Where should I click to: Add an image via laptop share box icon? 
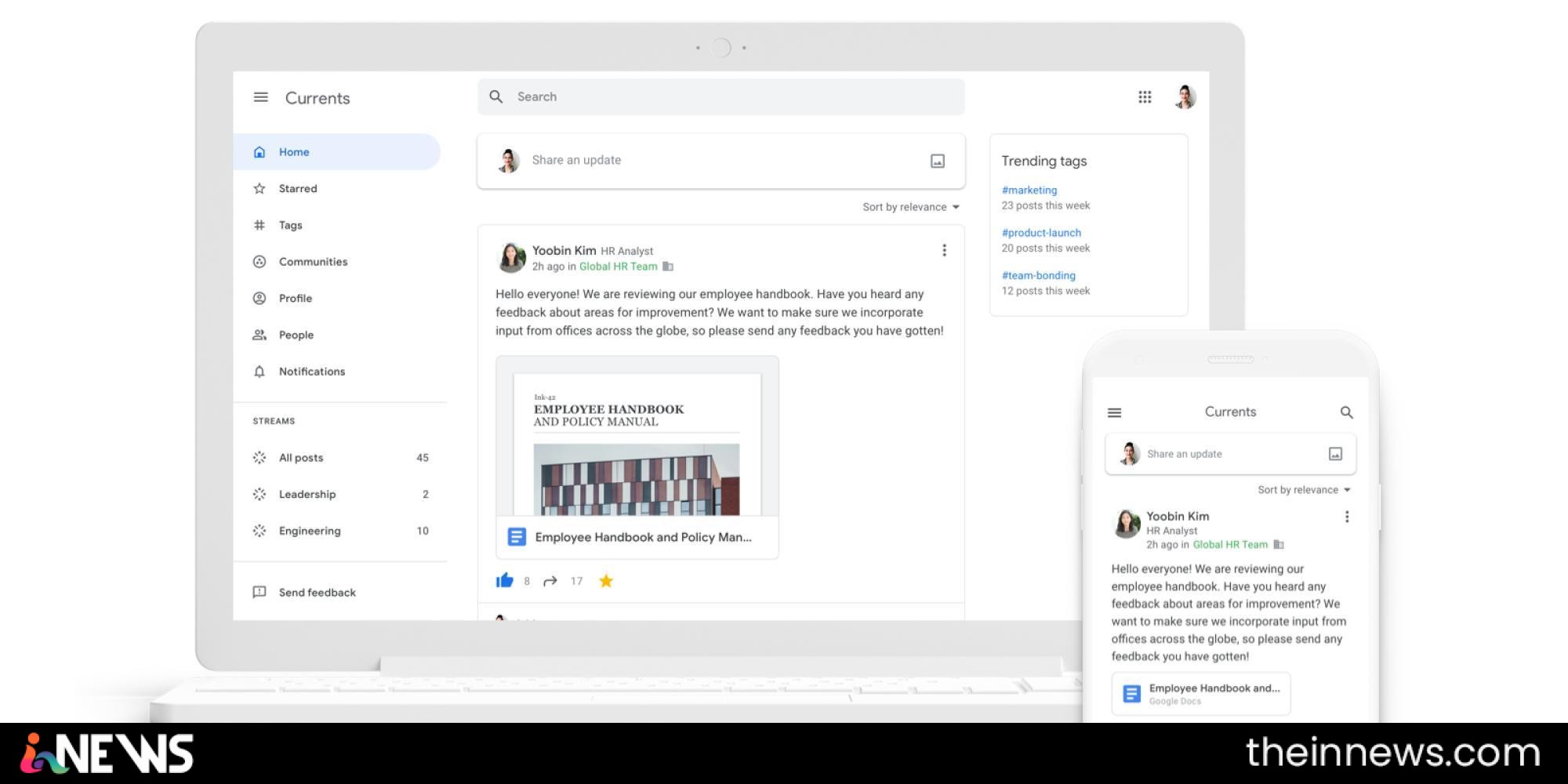point(938,161)
